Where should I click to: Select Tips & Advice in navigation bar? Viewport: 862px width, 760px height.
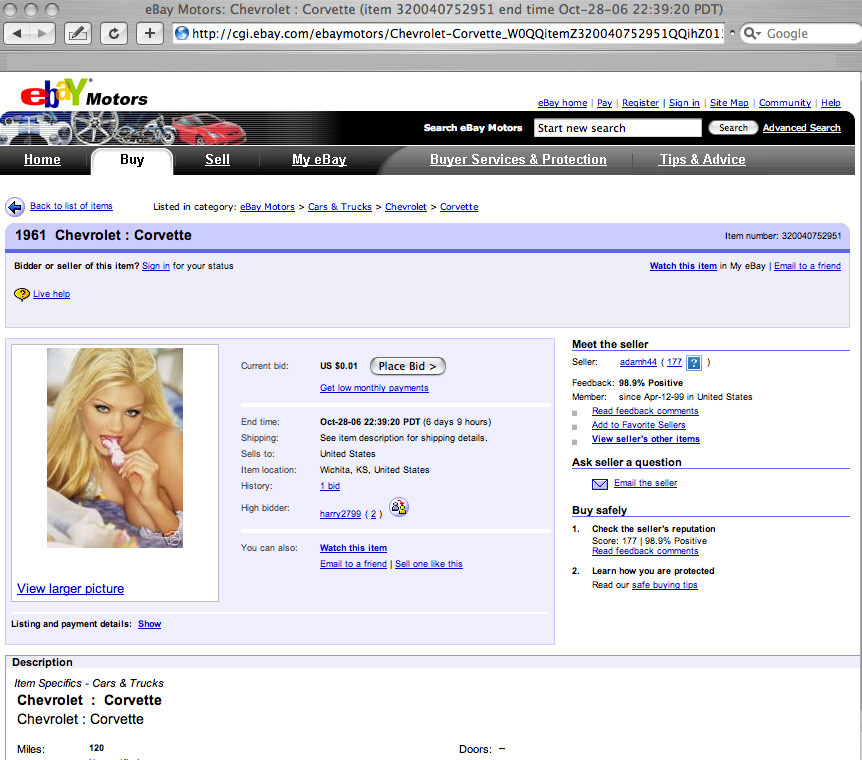click(x=702, y=160)
